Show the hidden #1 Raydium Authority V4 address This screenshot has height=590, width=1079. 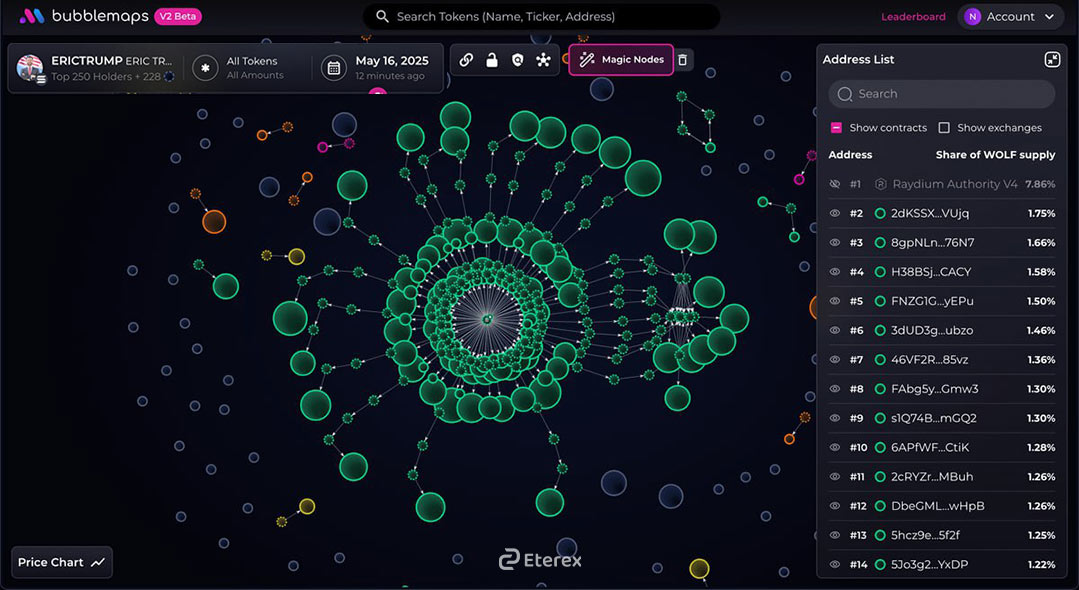[835, 184]
